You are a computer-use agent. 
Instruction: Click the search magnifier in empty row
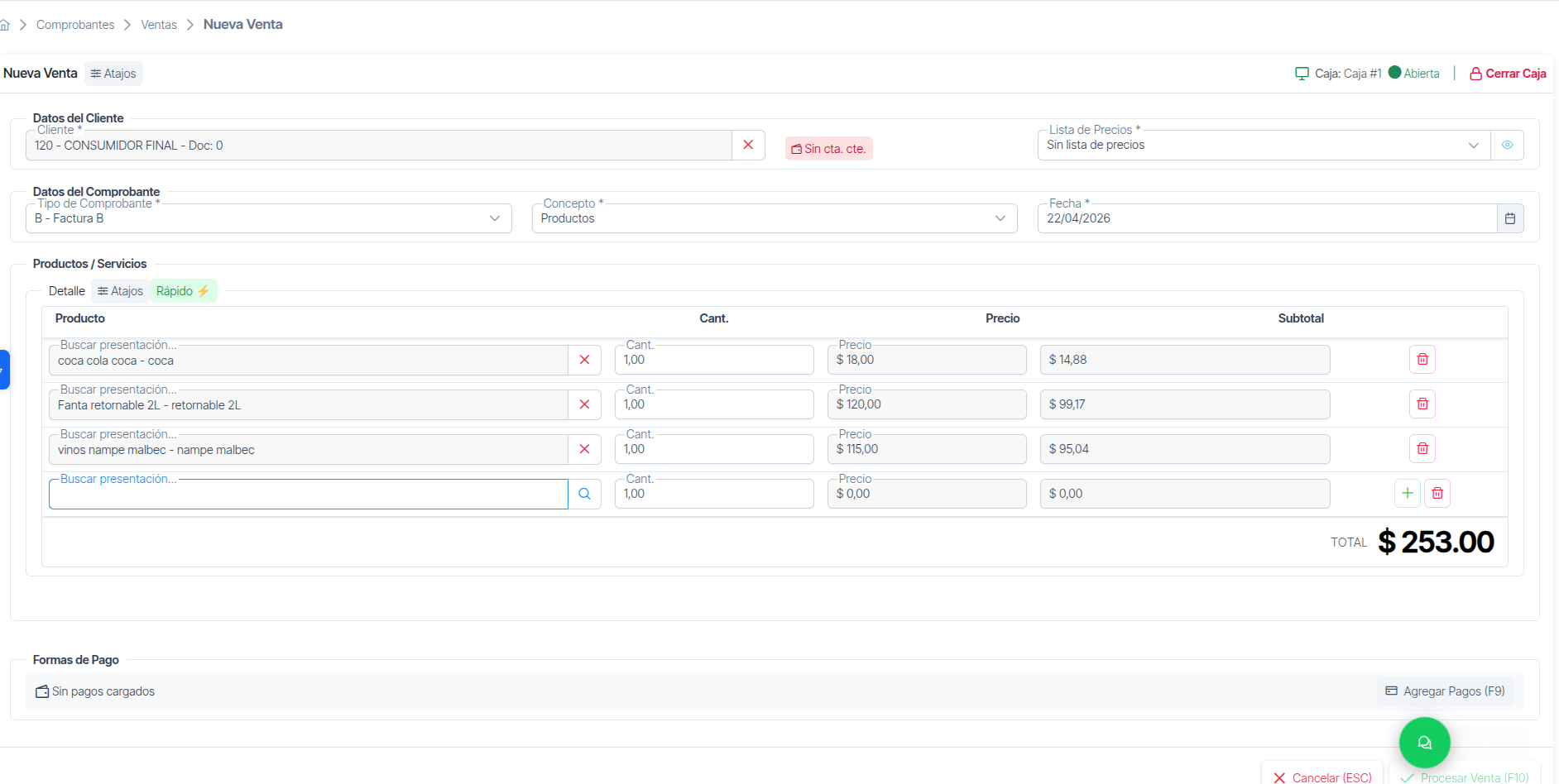(584, 494)
